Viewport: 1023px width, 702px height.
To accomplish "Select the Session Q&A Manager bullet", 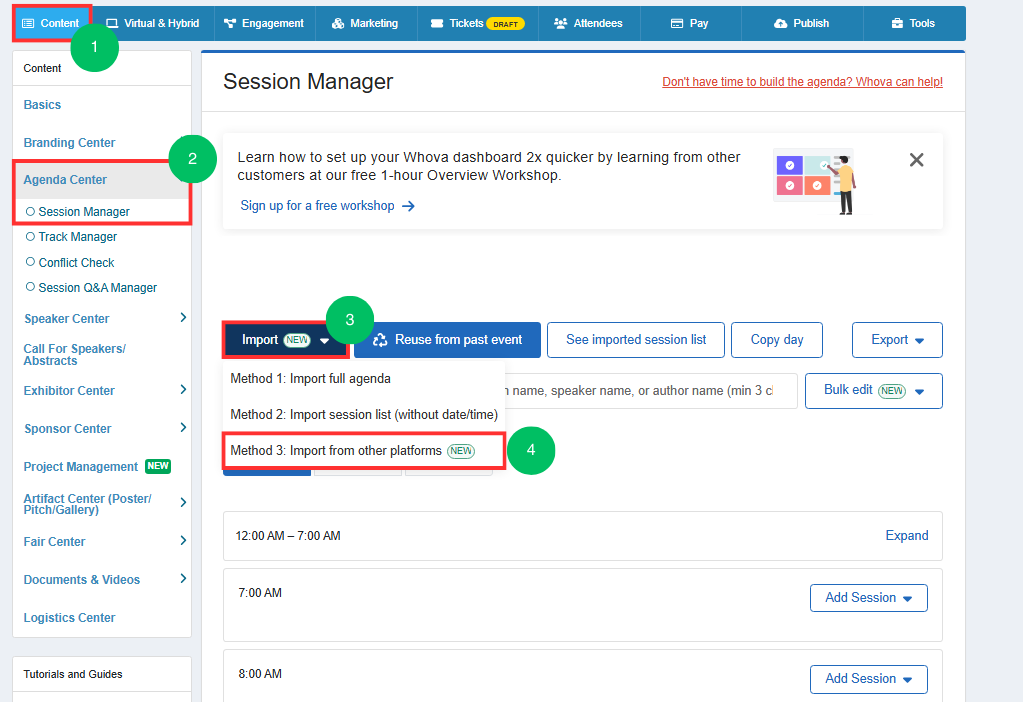I will [30, 286].
